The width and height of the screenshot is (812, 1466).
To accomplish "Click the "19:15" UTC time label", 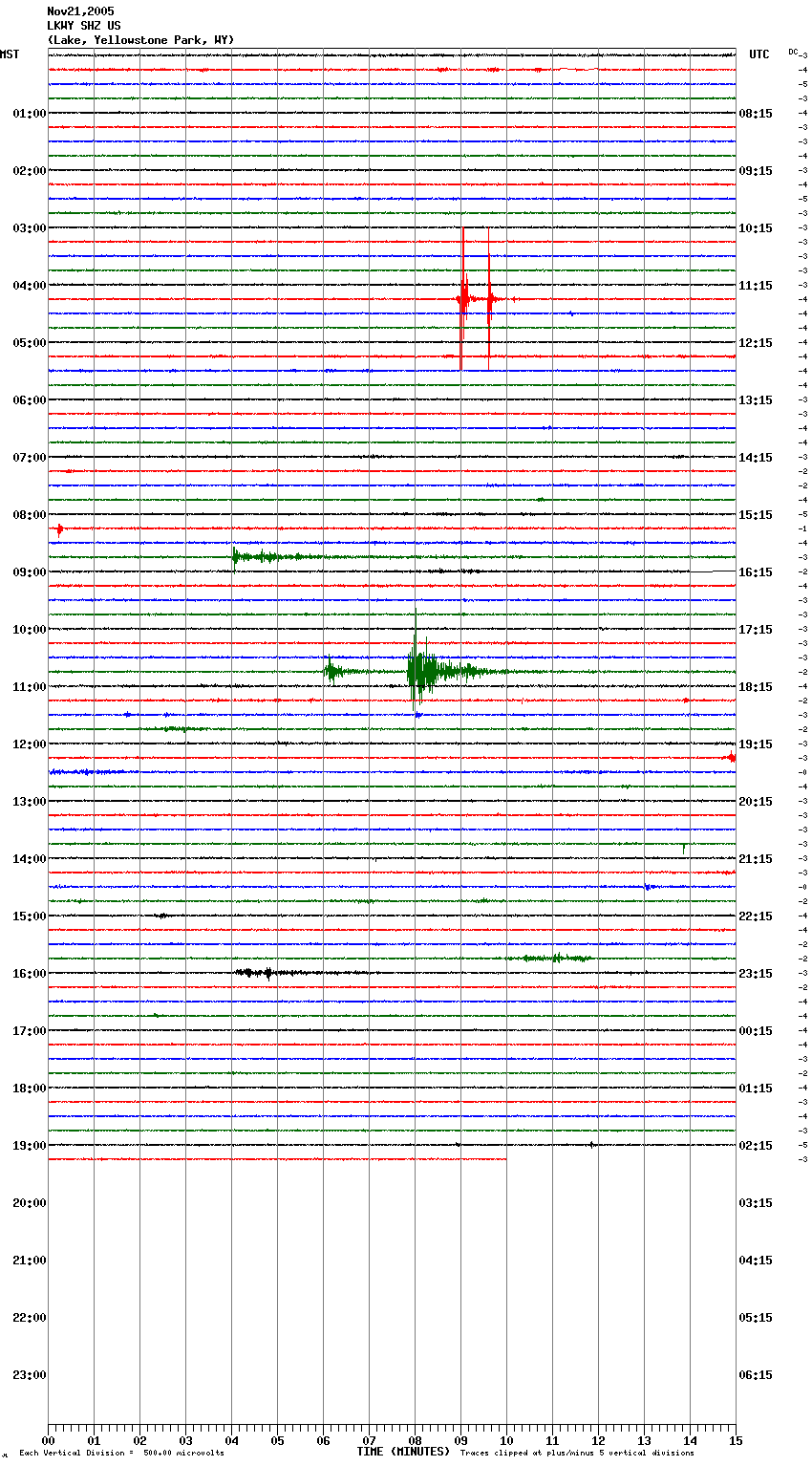I will (x=756, y=744).
